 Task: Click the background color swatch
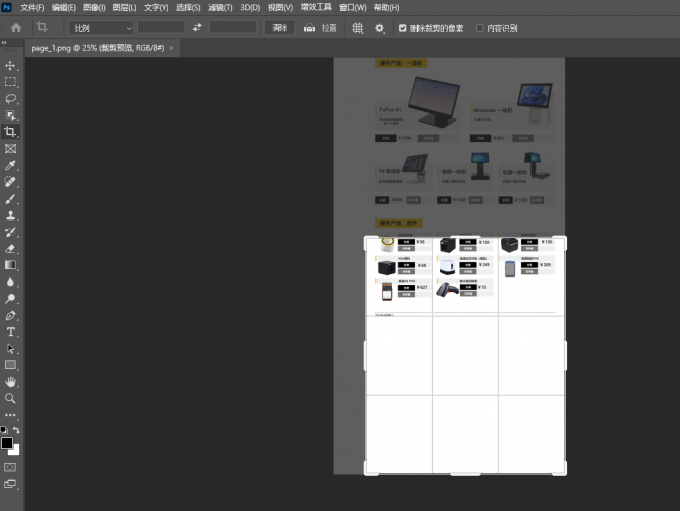(16, 451)
